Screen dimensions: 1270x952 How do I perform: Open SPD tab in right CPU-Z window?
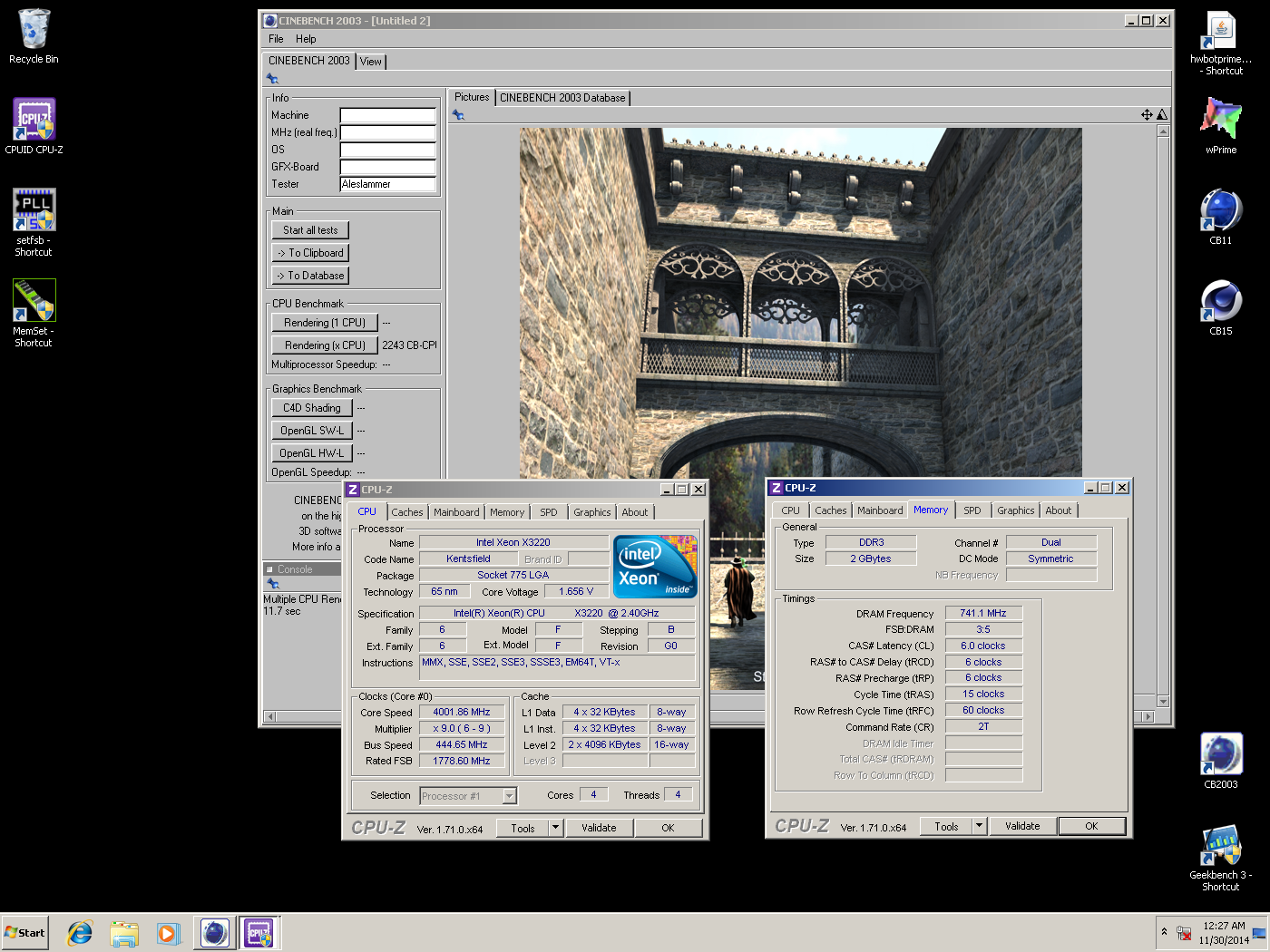point(972,510)
